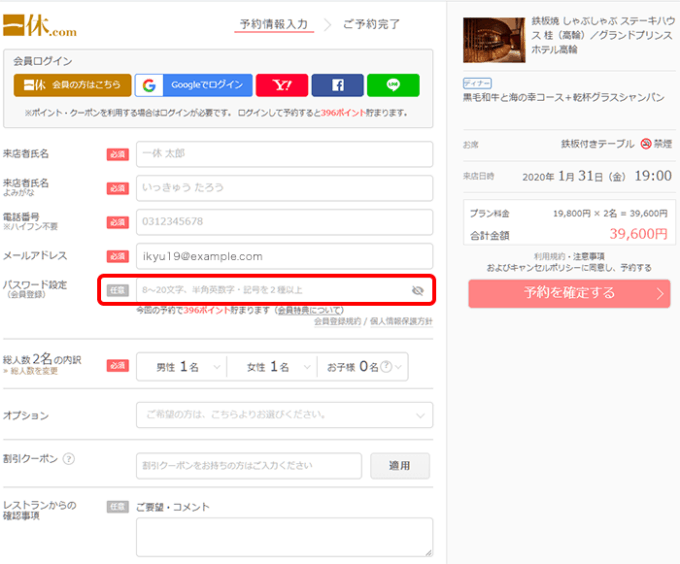Click 予約を確定する confirm button

(569, 293)
